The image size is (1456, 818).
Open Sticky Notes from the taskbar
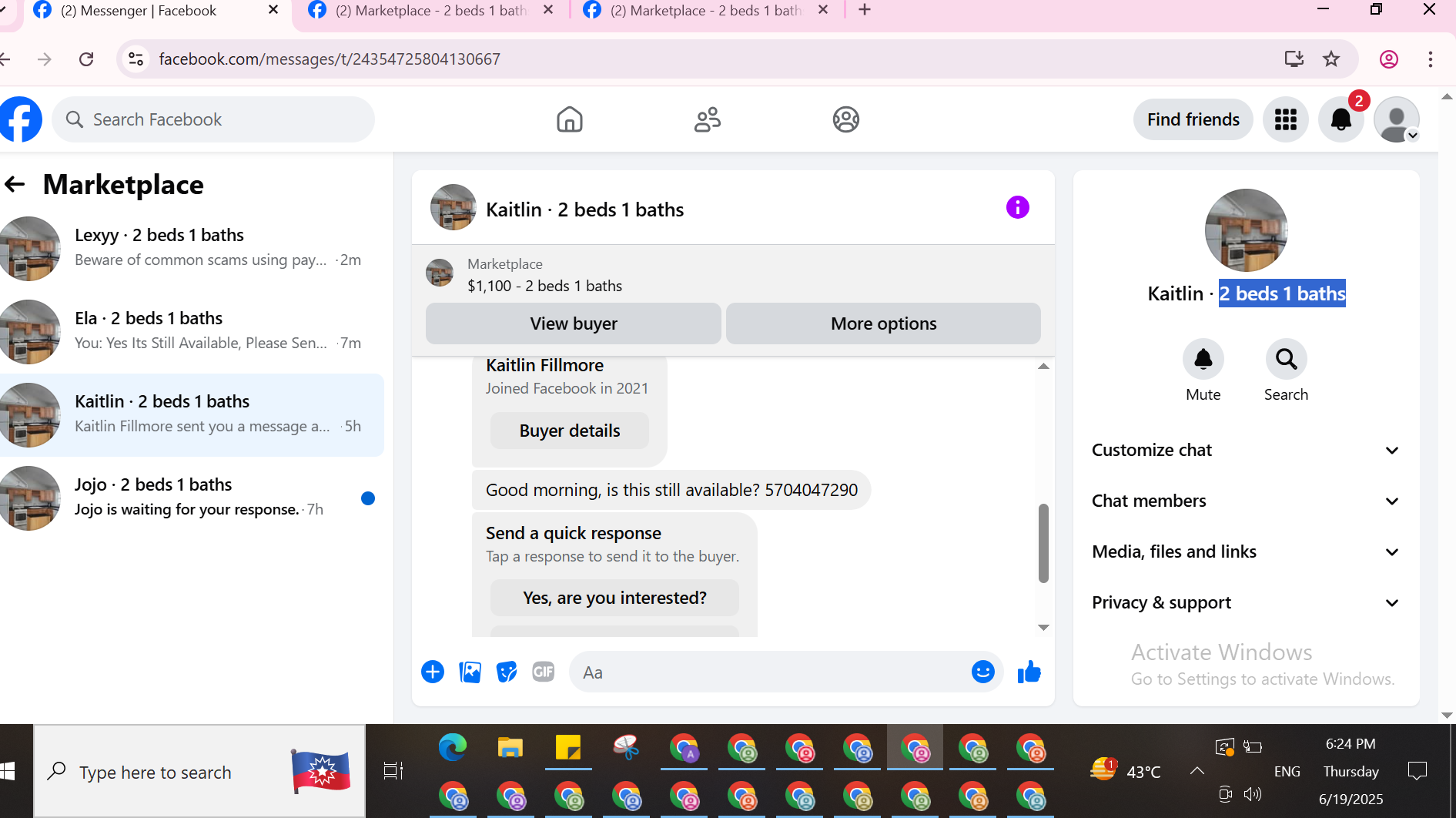click(x=568, y=748)
